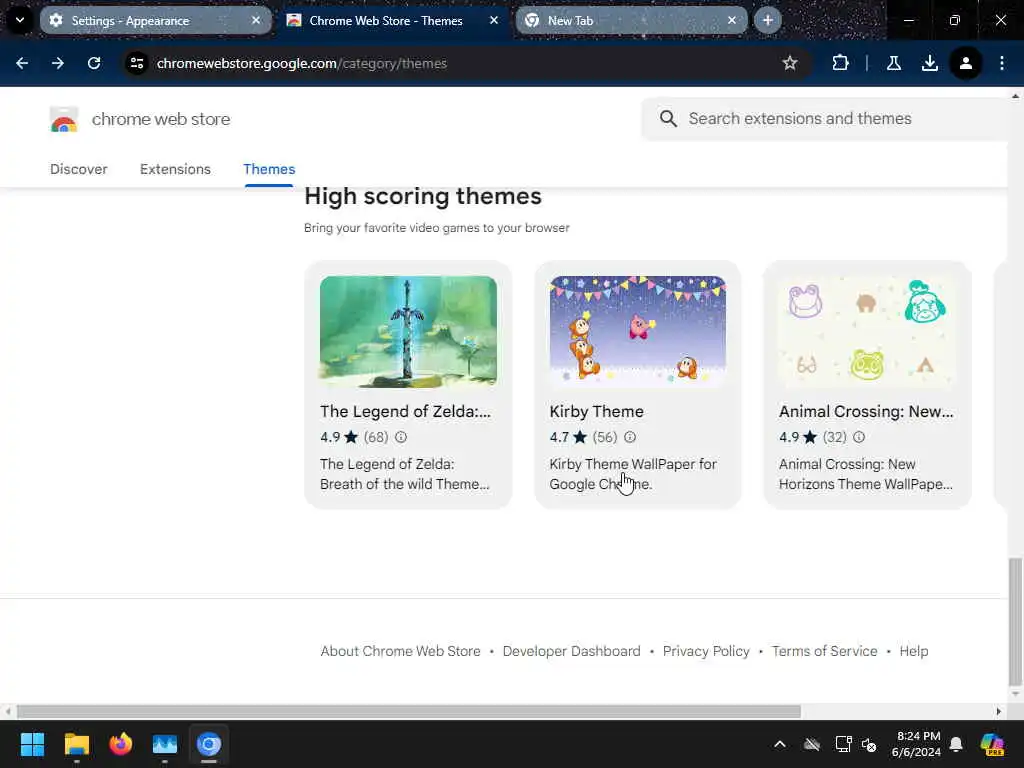The width and height of the screenshot is (1024, 768).
Task: Close the Chrome Web Store - Themes tab
Action: (494, 20)
